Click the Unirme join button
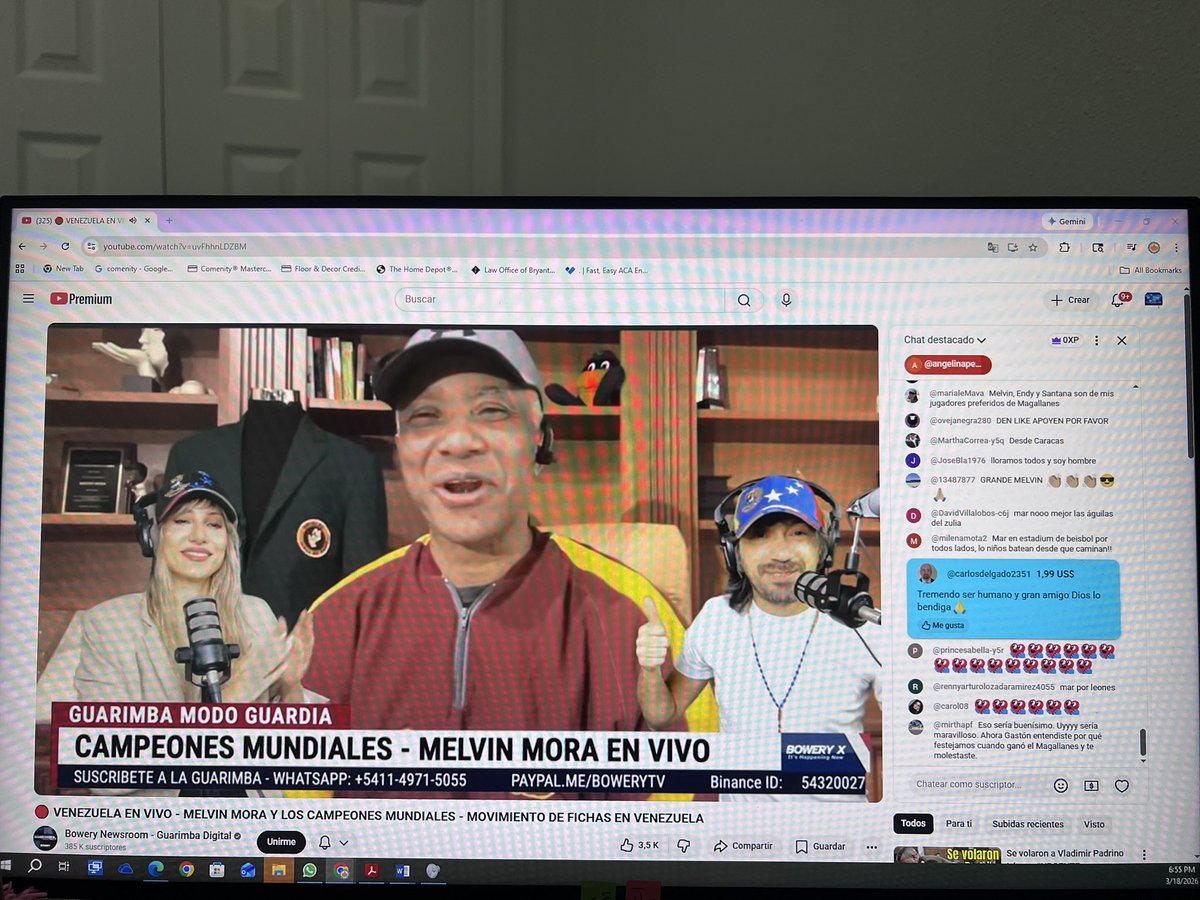 point(281,842)
